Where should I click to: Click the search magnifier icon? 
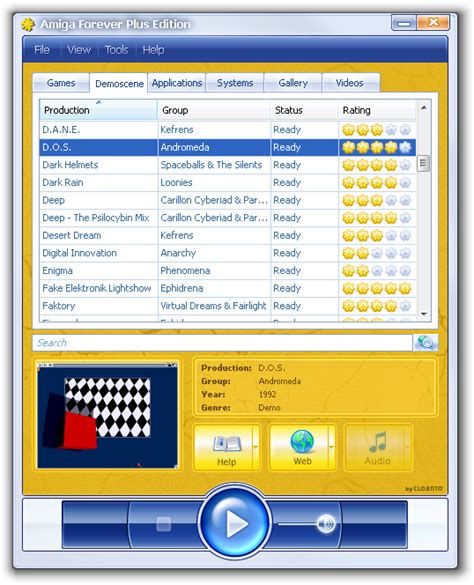425,342
